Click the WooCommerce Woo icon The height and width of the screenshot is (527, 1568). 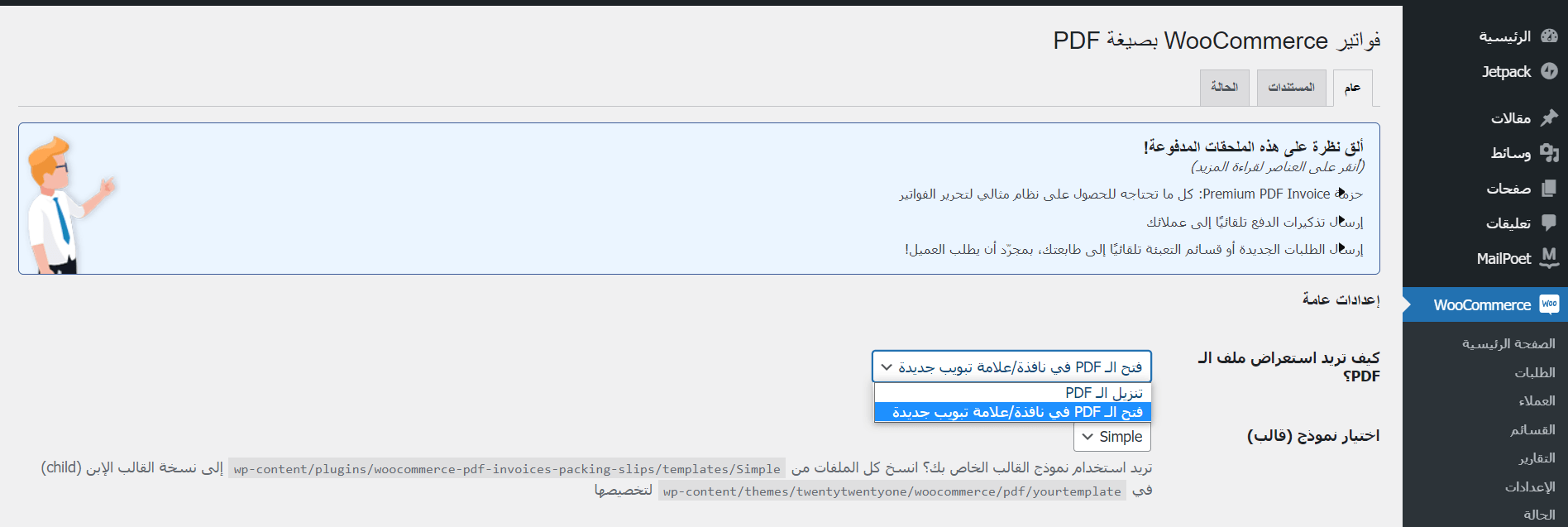tap(1549, 304)
